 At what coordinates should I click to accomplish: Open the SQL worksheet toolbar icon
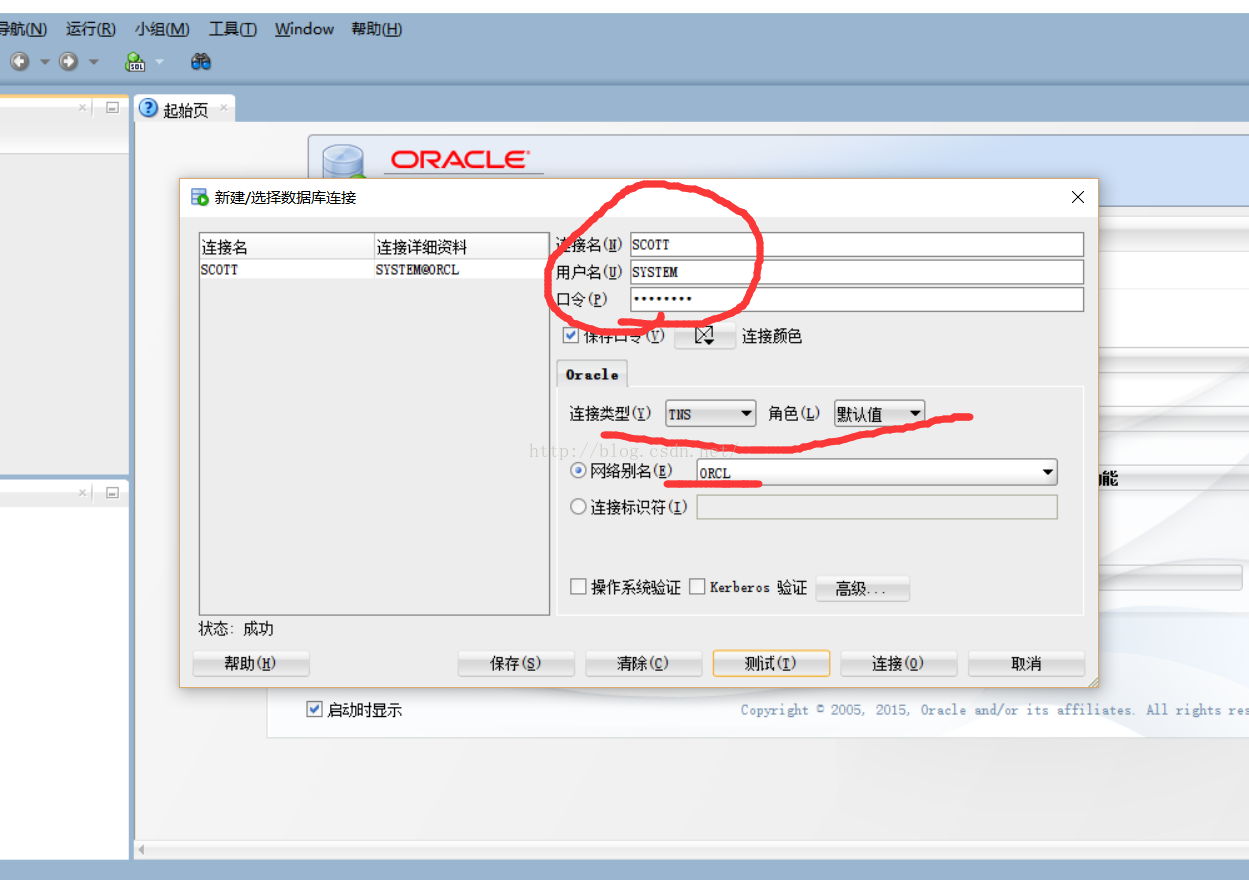coord(135,62)
